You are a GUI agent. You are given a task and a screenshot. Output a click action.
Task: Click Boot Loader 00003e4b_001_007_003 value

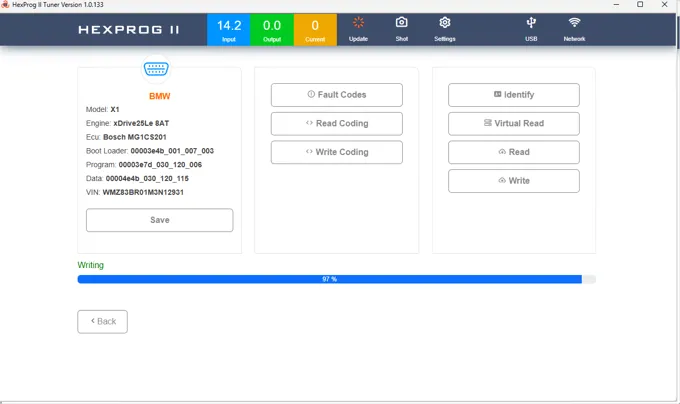[172, 151]
